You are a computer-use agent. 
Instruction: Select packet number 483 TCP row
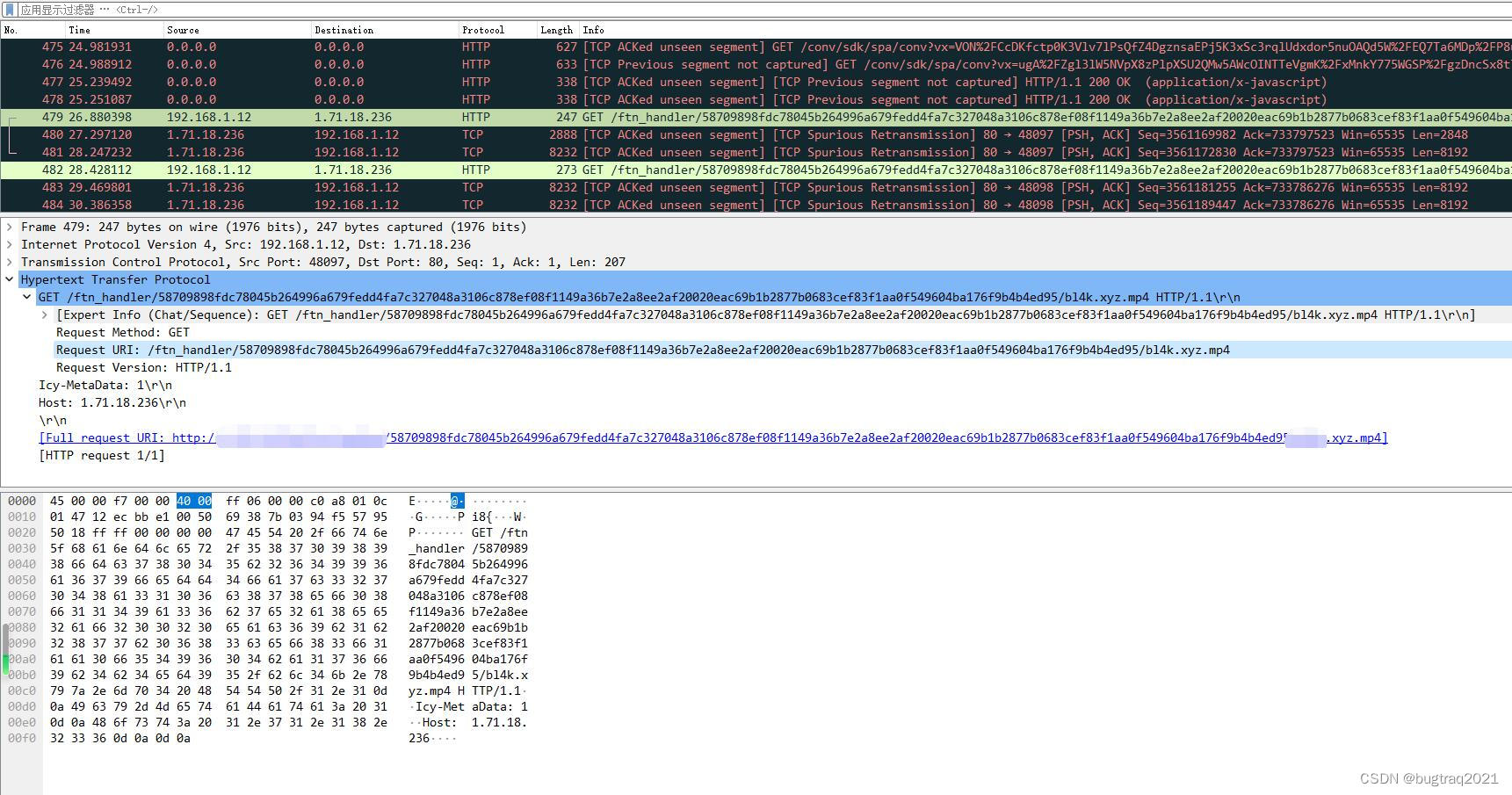click(x=756, y=187)
